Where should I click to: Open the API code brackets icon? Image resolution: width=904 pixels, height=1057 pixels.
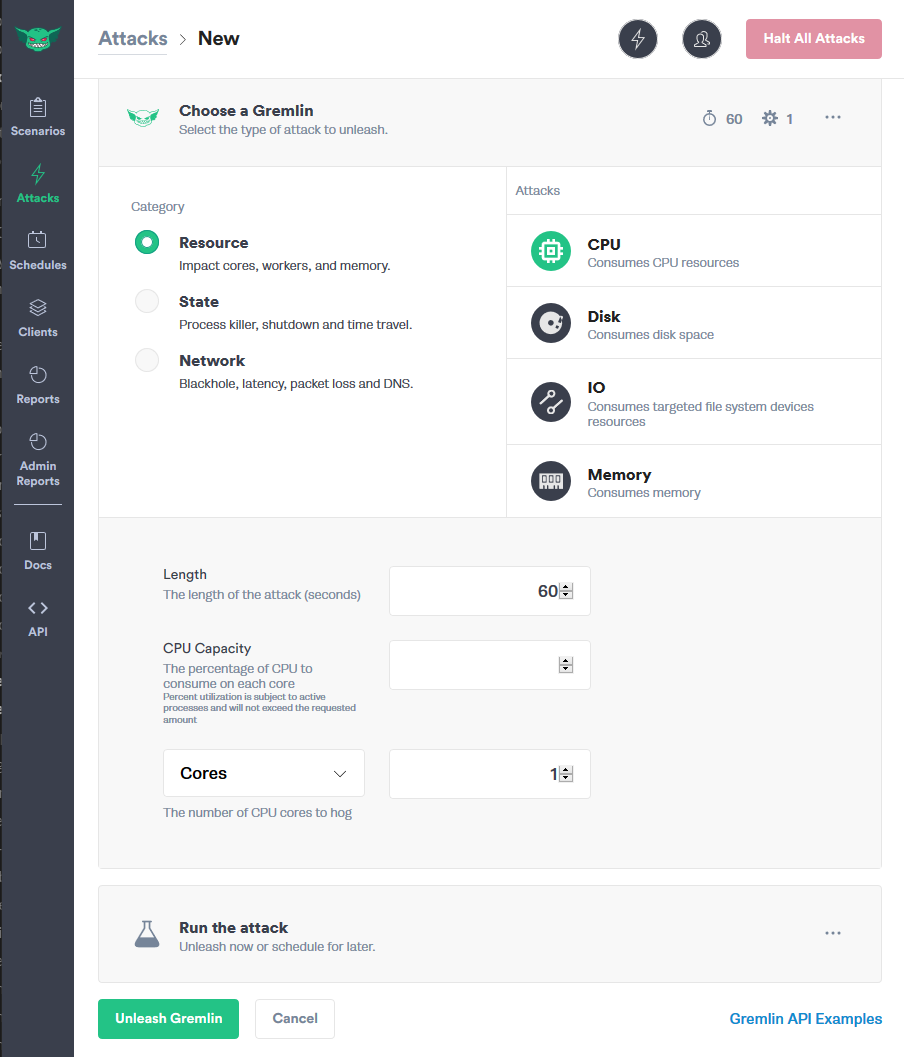pyautogui.click(x=38, y=608)
